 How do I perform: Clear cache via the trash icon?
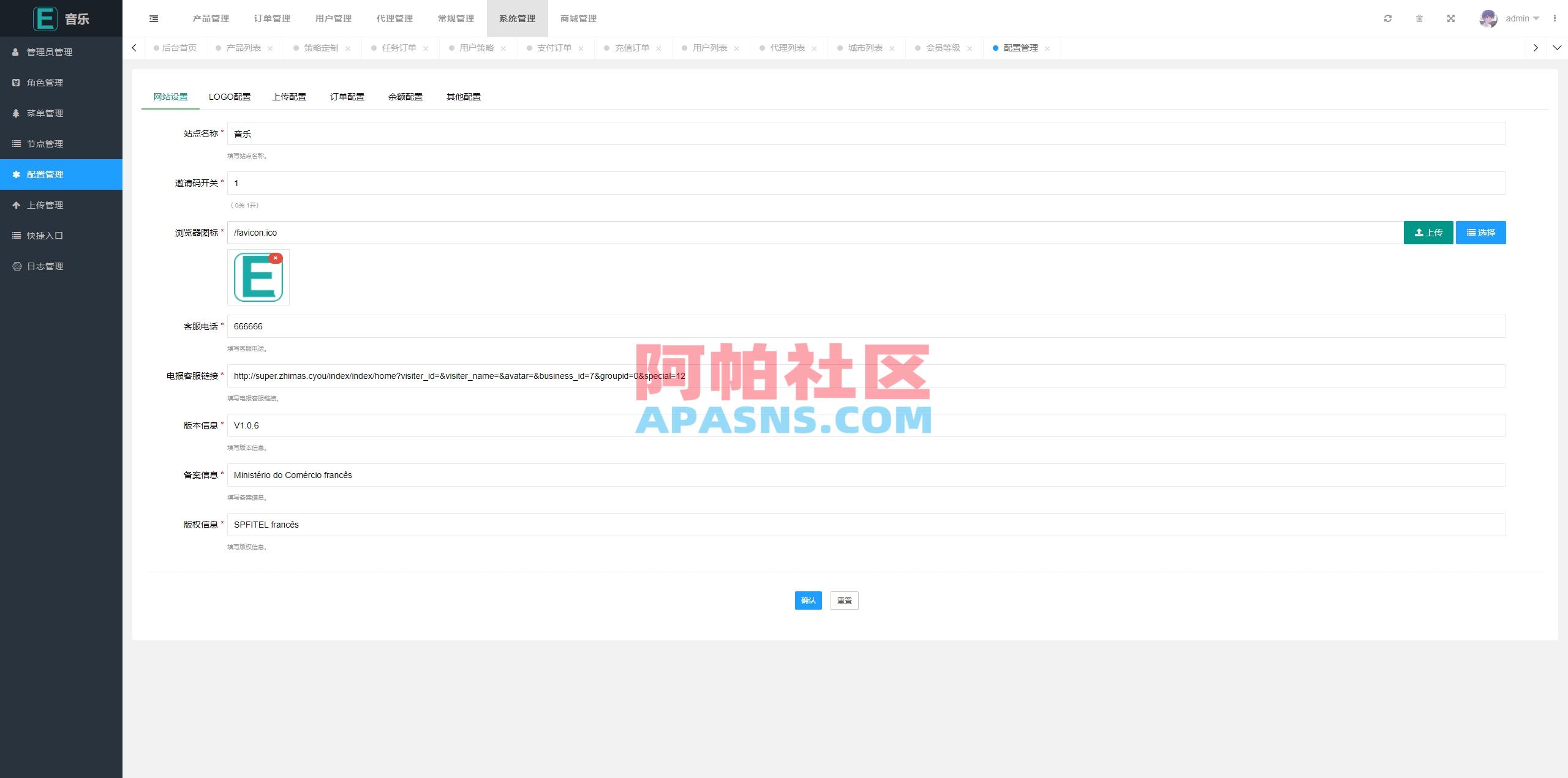[1420, 18]
